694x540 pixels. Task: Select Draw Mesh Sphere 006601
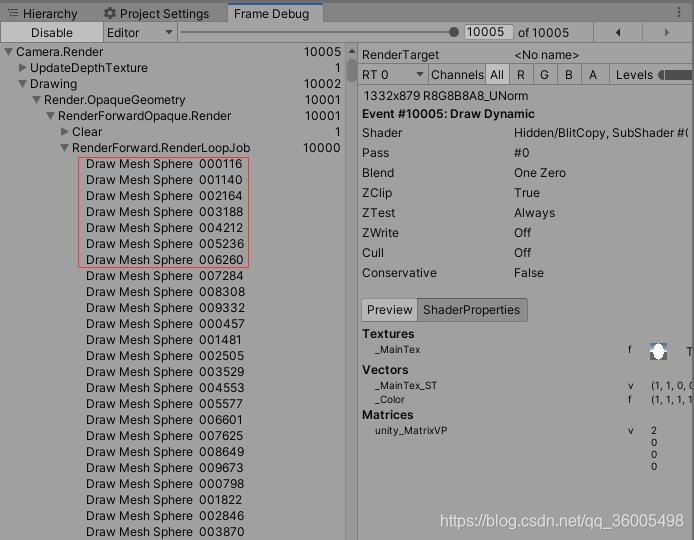164,420
